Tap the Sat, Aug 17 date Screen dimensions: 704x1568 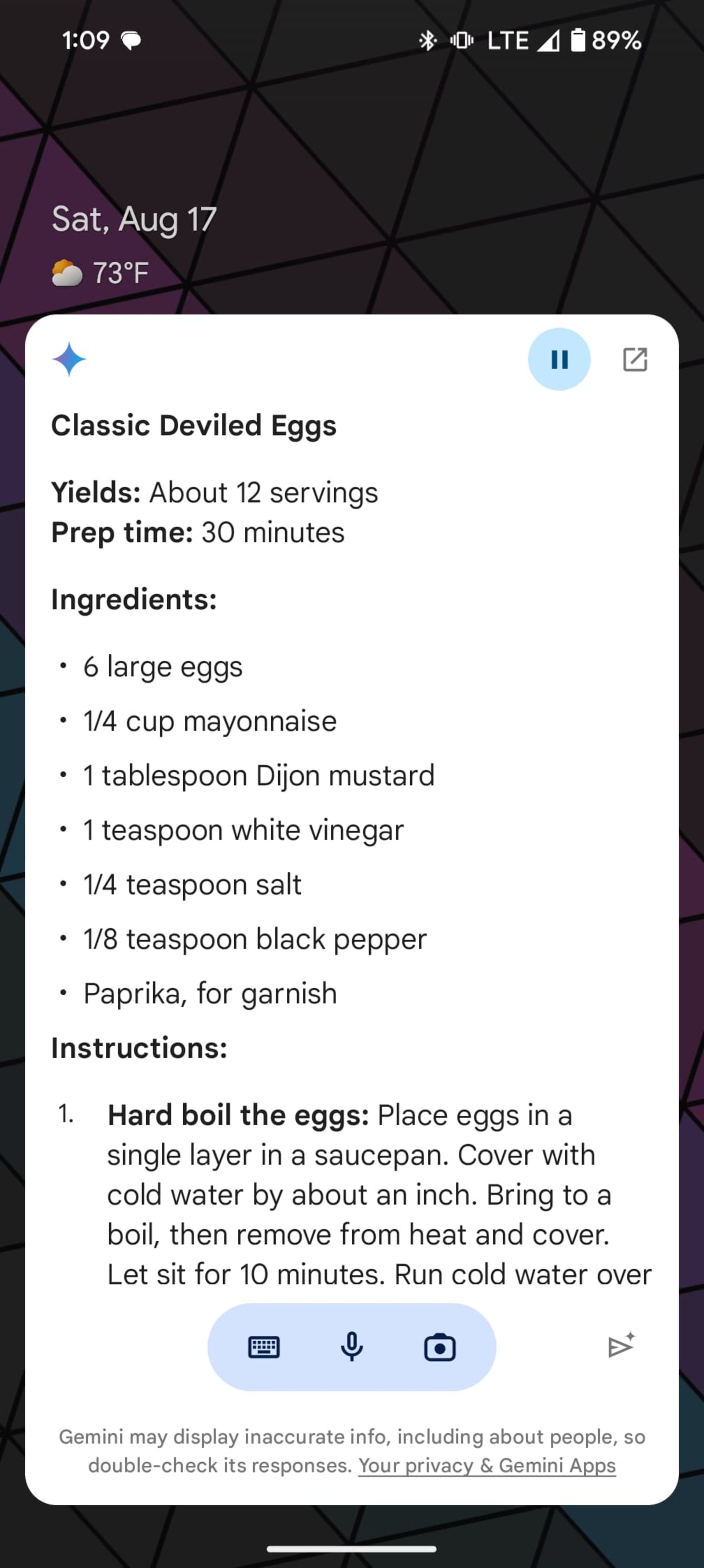pos(134,219)
